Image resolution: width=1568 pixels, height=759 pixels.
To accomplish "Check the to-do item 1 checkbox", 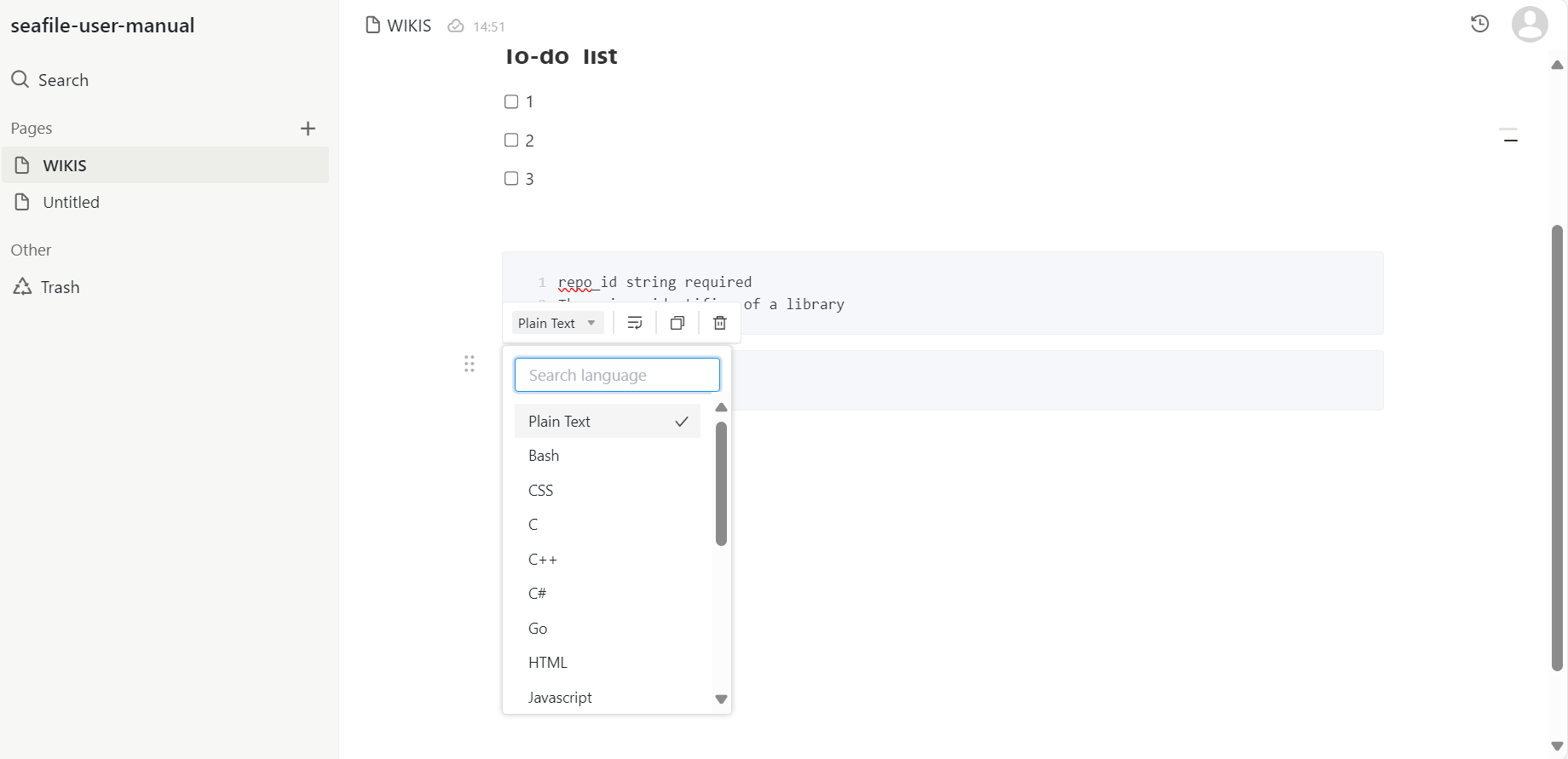I will [x=511, y=102].
